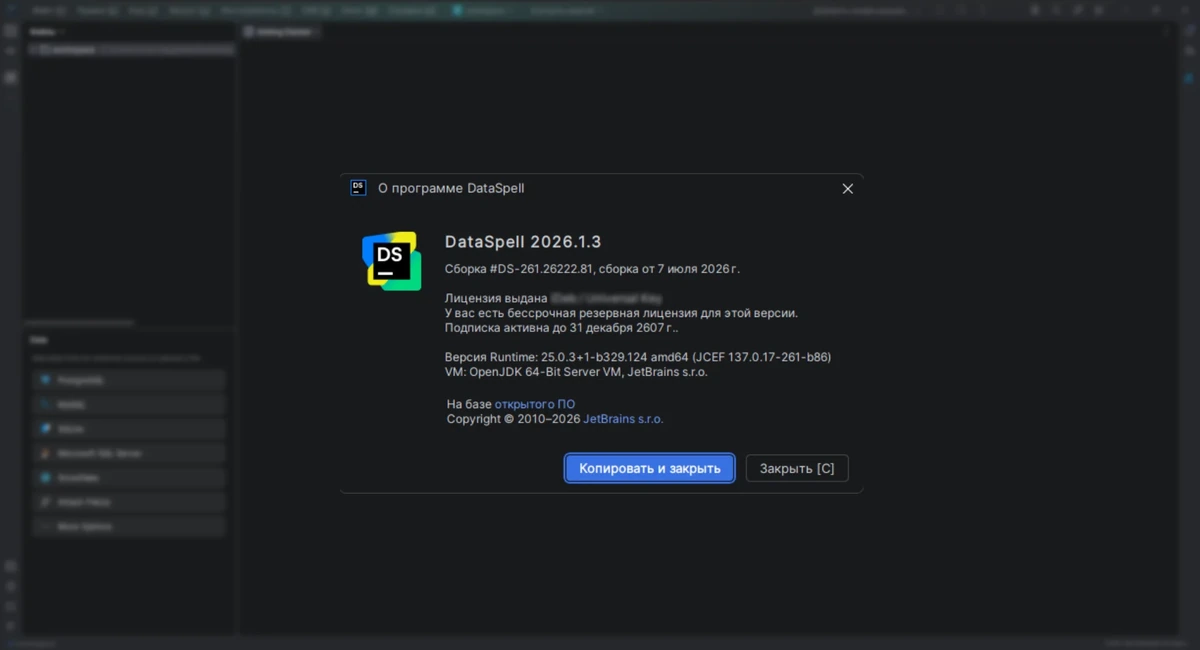Close the О программе DataSpell dialog with X

pos(848,188)
